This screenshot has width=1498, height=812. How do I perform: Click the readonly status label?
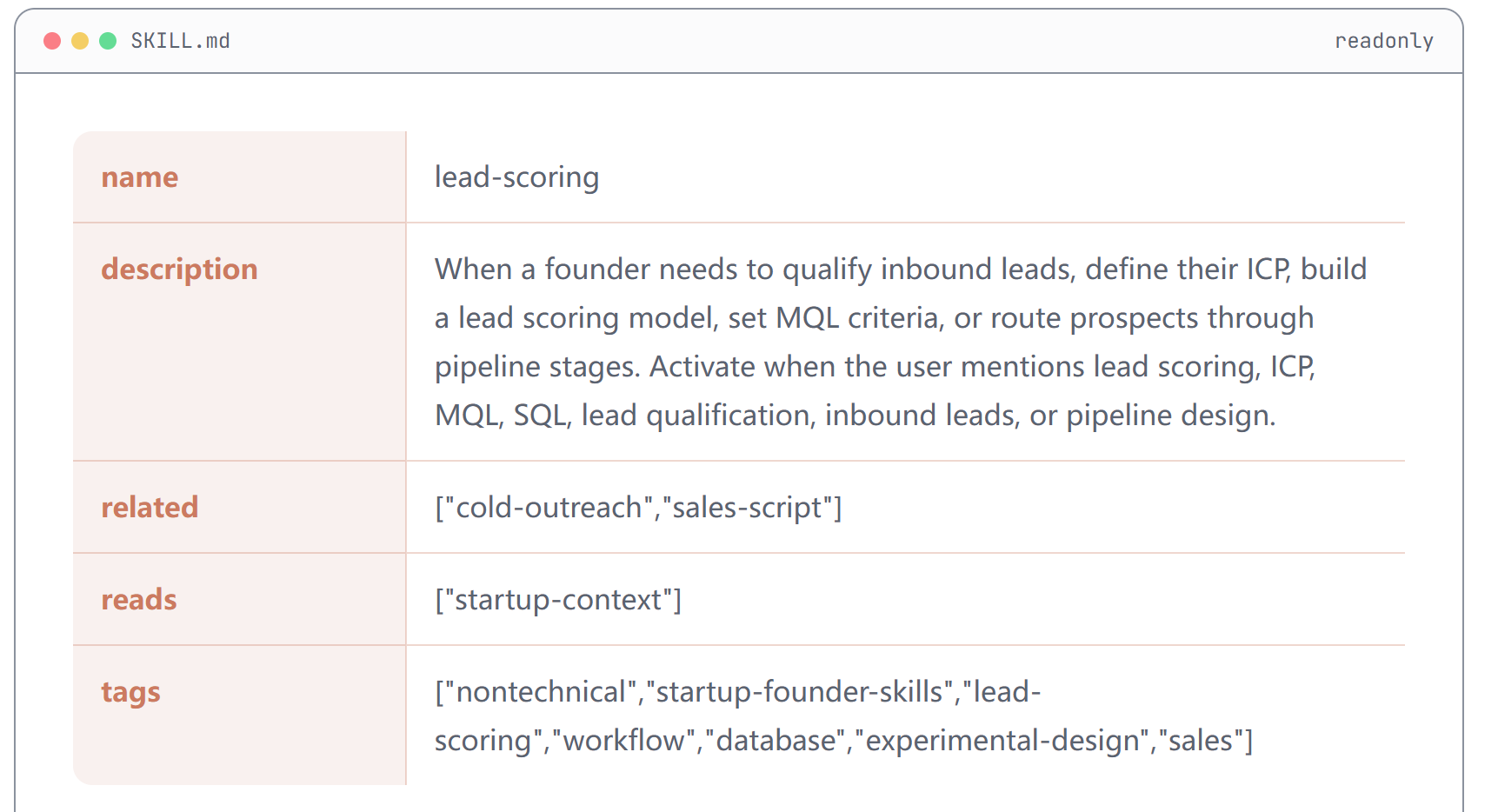pos(1383,41)
